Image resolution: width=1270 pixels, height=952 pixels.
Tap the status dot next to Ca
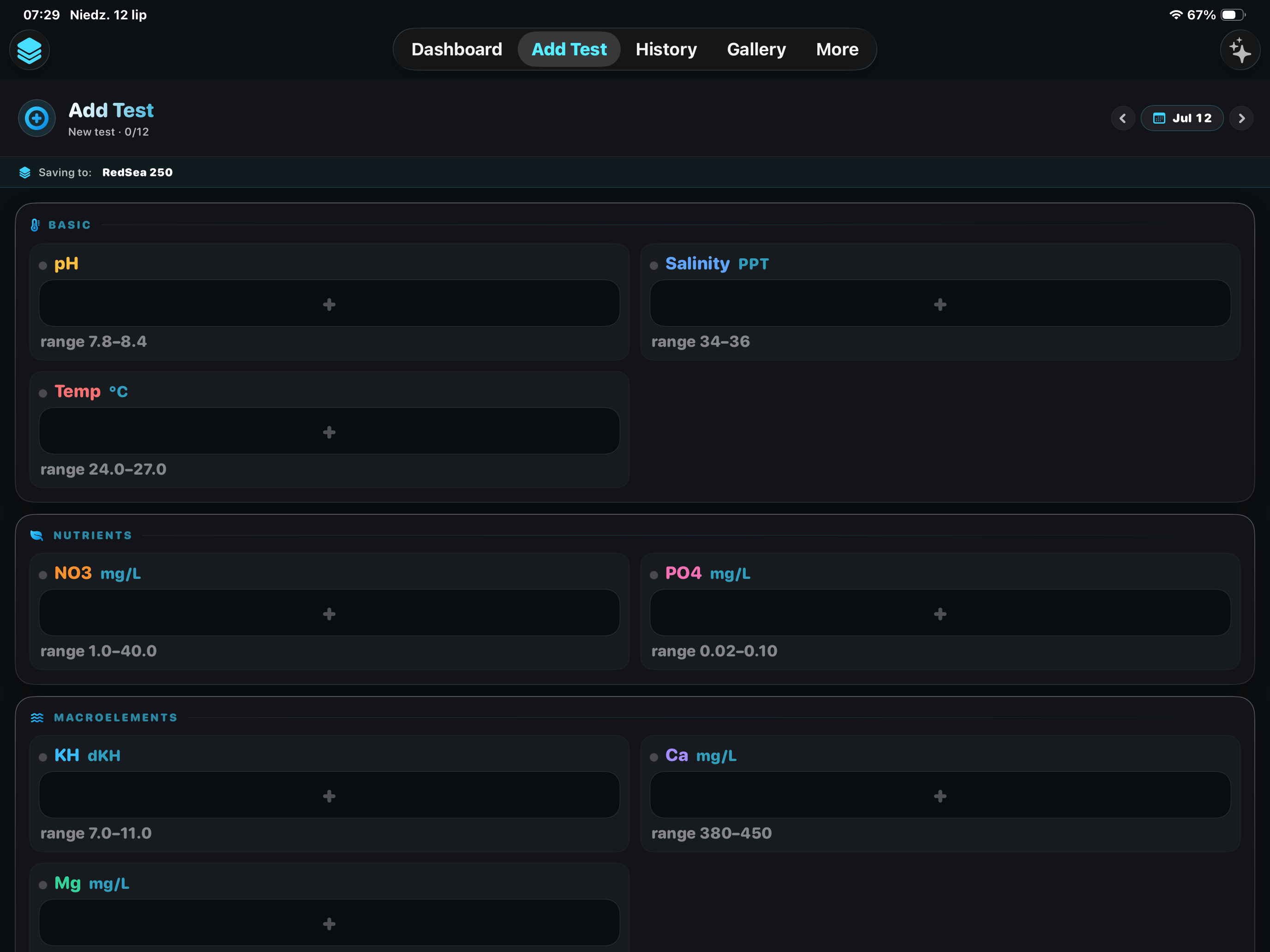pos(654,757)
